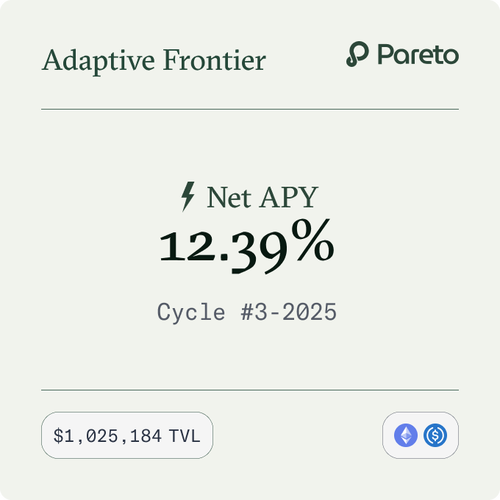Click the letter N in Net APY
This screenshot has width=500, height=500.
tap(217, 197)
